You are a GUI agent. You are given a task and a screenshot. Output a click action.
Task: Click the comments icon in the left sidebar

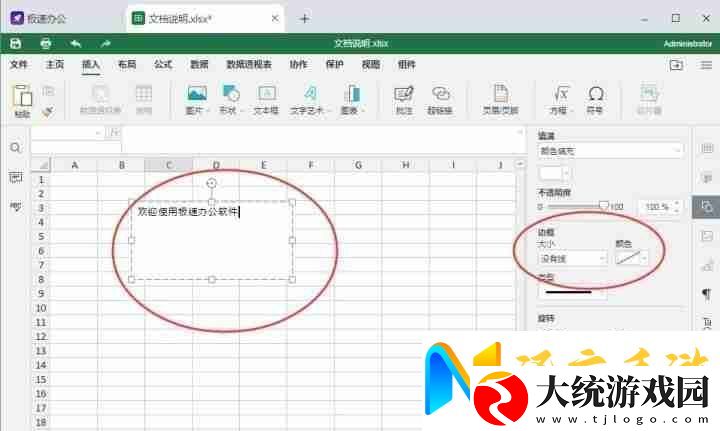(16, 177)
